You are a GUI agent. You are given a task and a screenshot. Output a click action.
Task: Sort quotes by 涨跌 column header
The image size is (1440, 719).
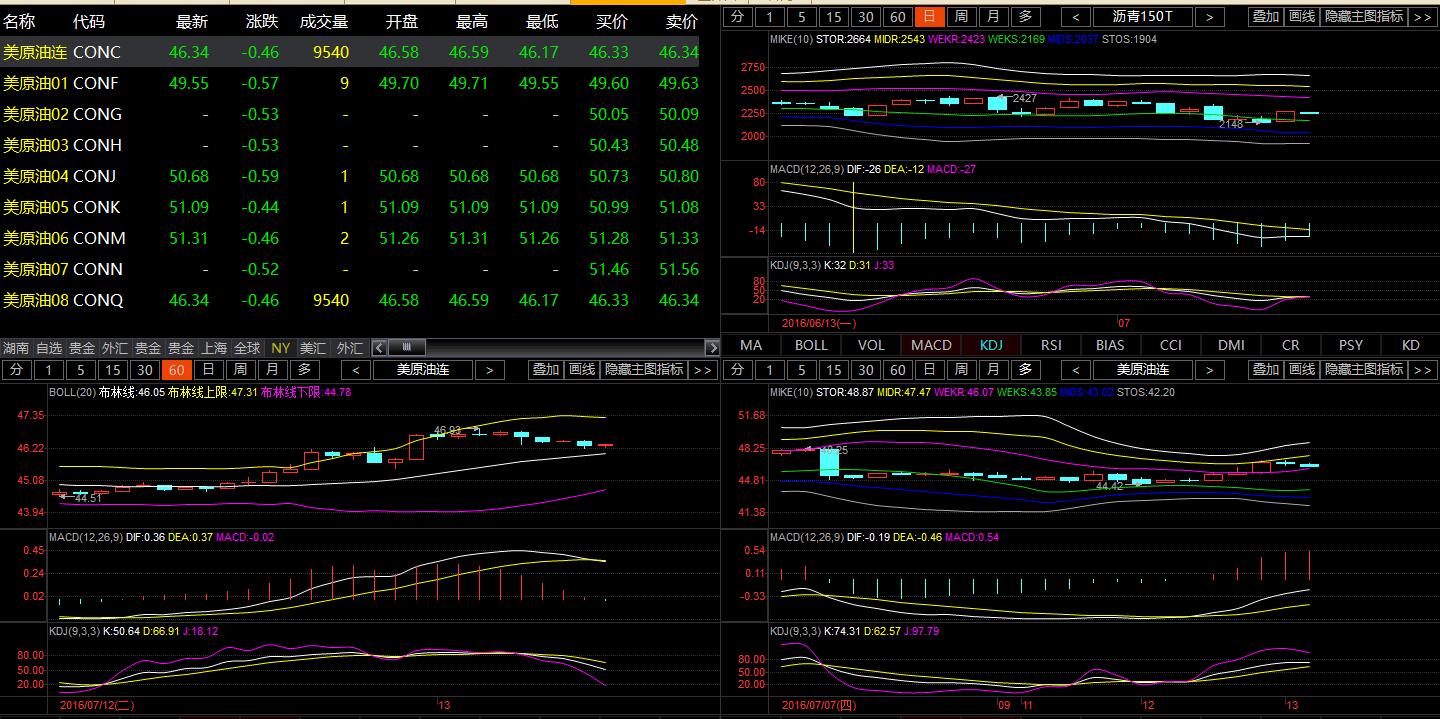[x=262, y=21]
